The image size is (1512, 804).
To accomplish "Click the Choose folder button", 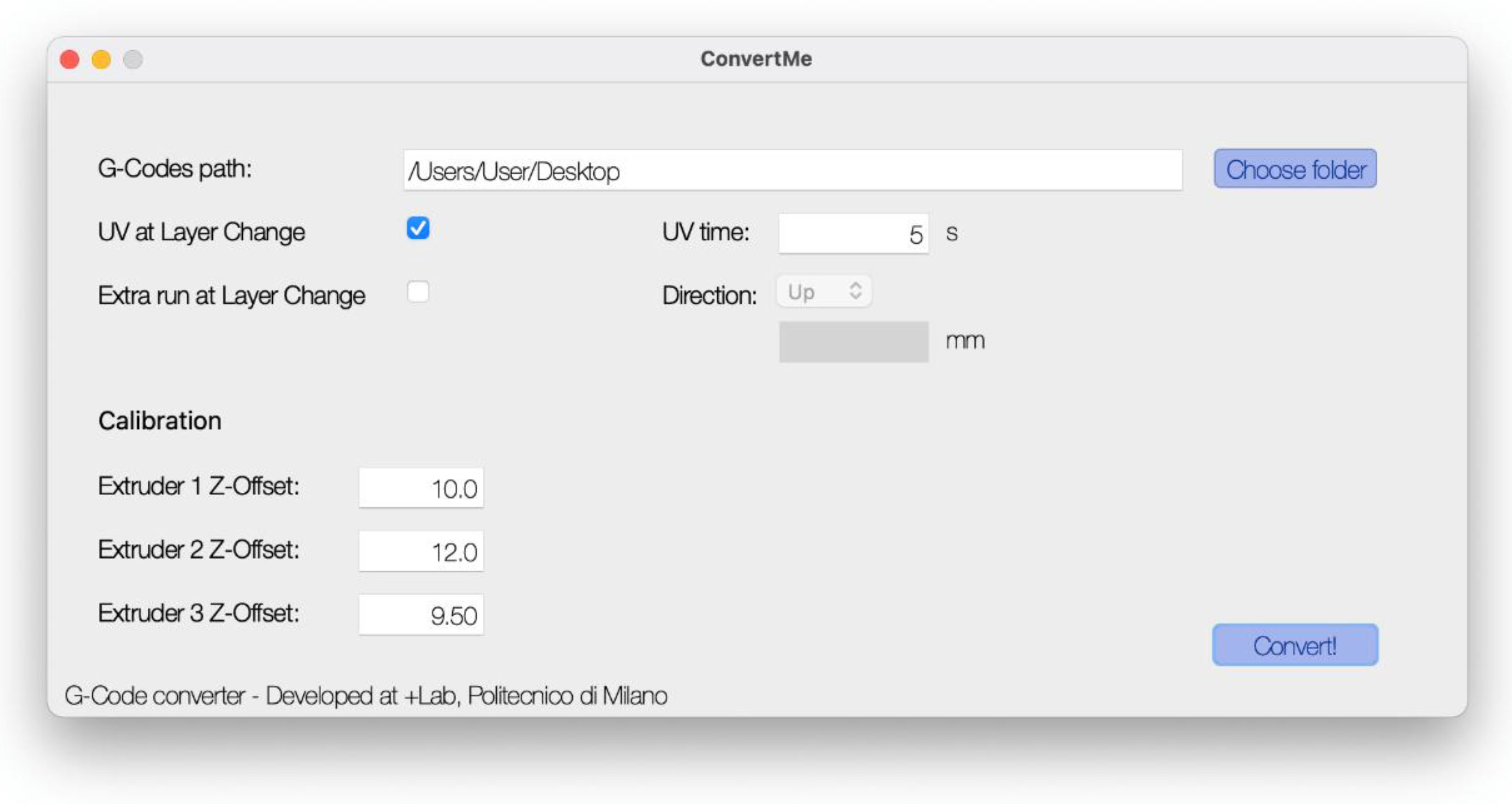I will coord(1295,169).
